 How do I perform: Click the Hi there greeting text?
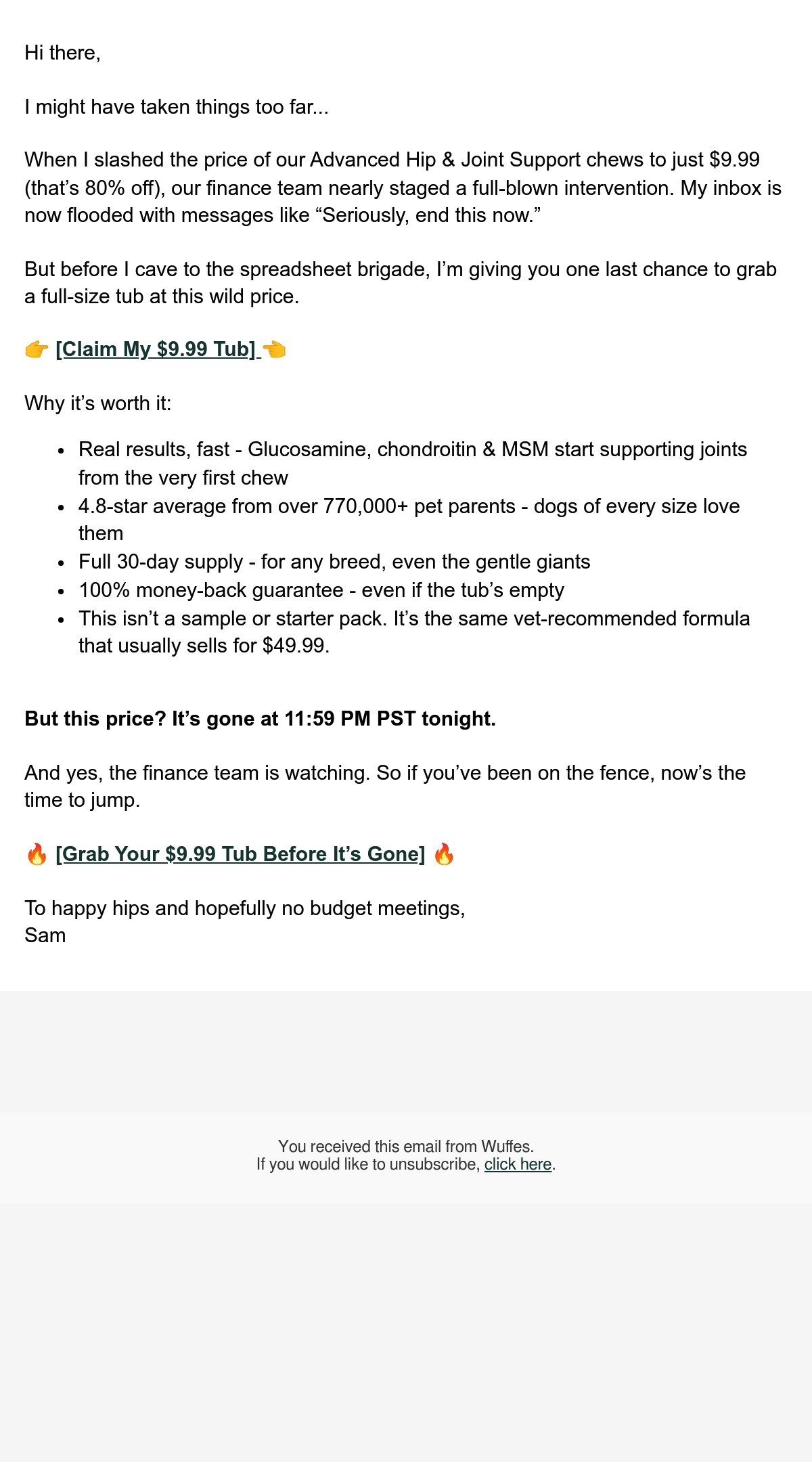62,53
